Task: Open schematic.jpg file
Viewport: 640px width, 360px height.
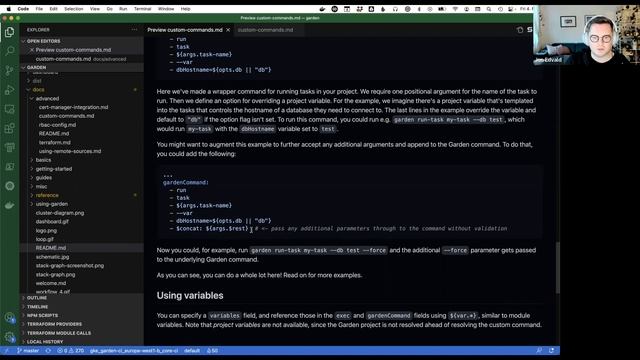Action: [52, 257]
